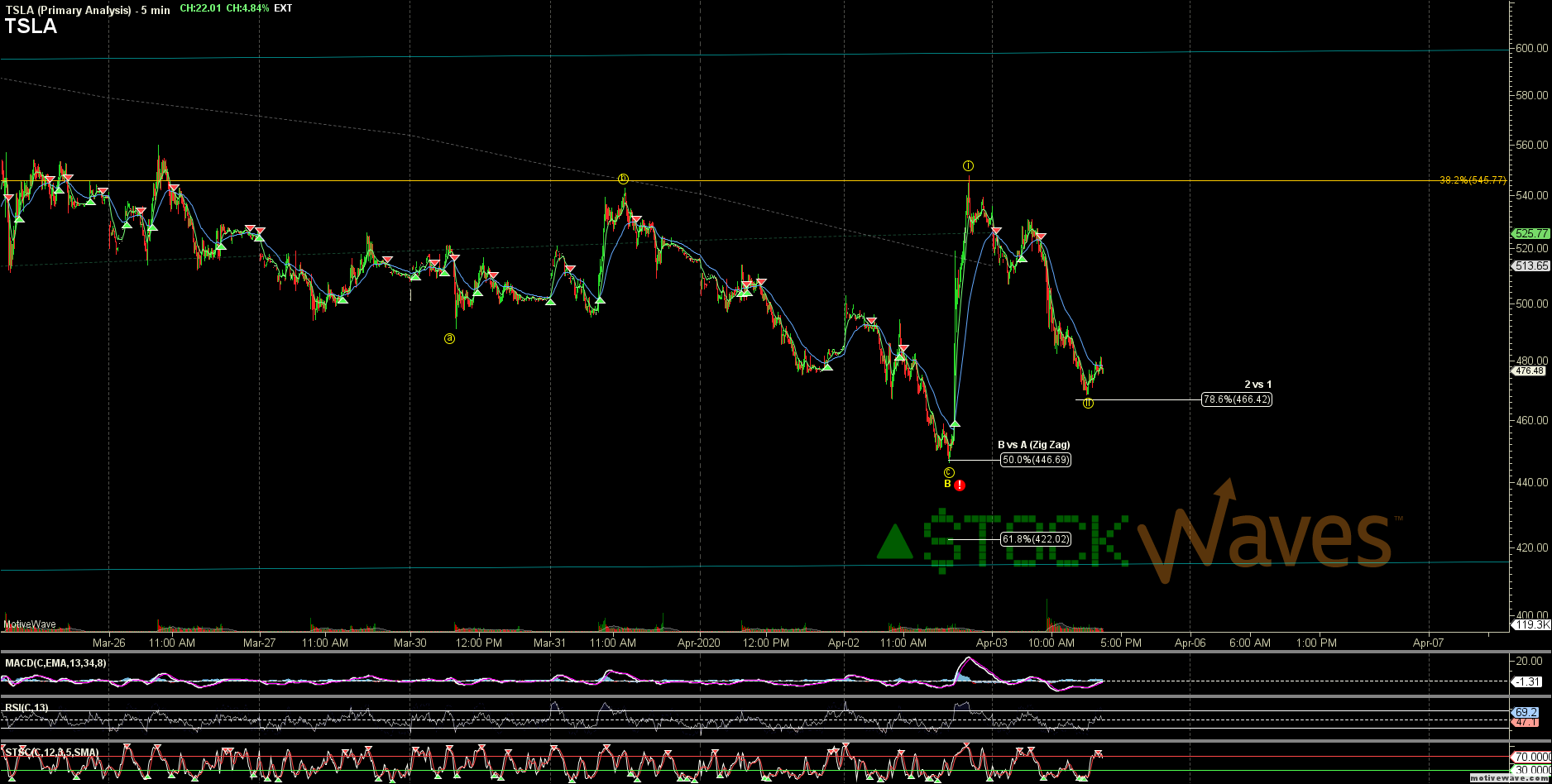Select the 61.8%(422.02) ratio label
This screenshot has height=784, width=1552.
[1036, 539]
